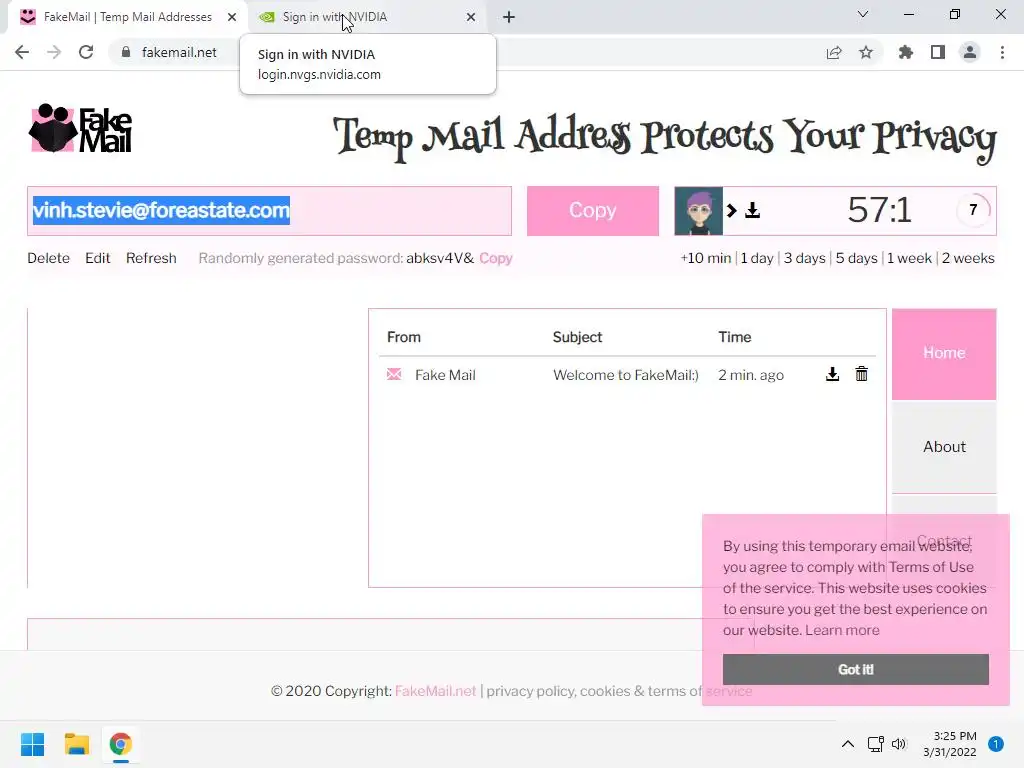The image size is (1024, 768).
Task: Open notification center badge
Action: [x=996, y=744]
